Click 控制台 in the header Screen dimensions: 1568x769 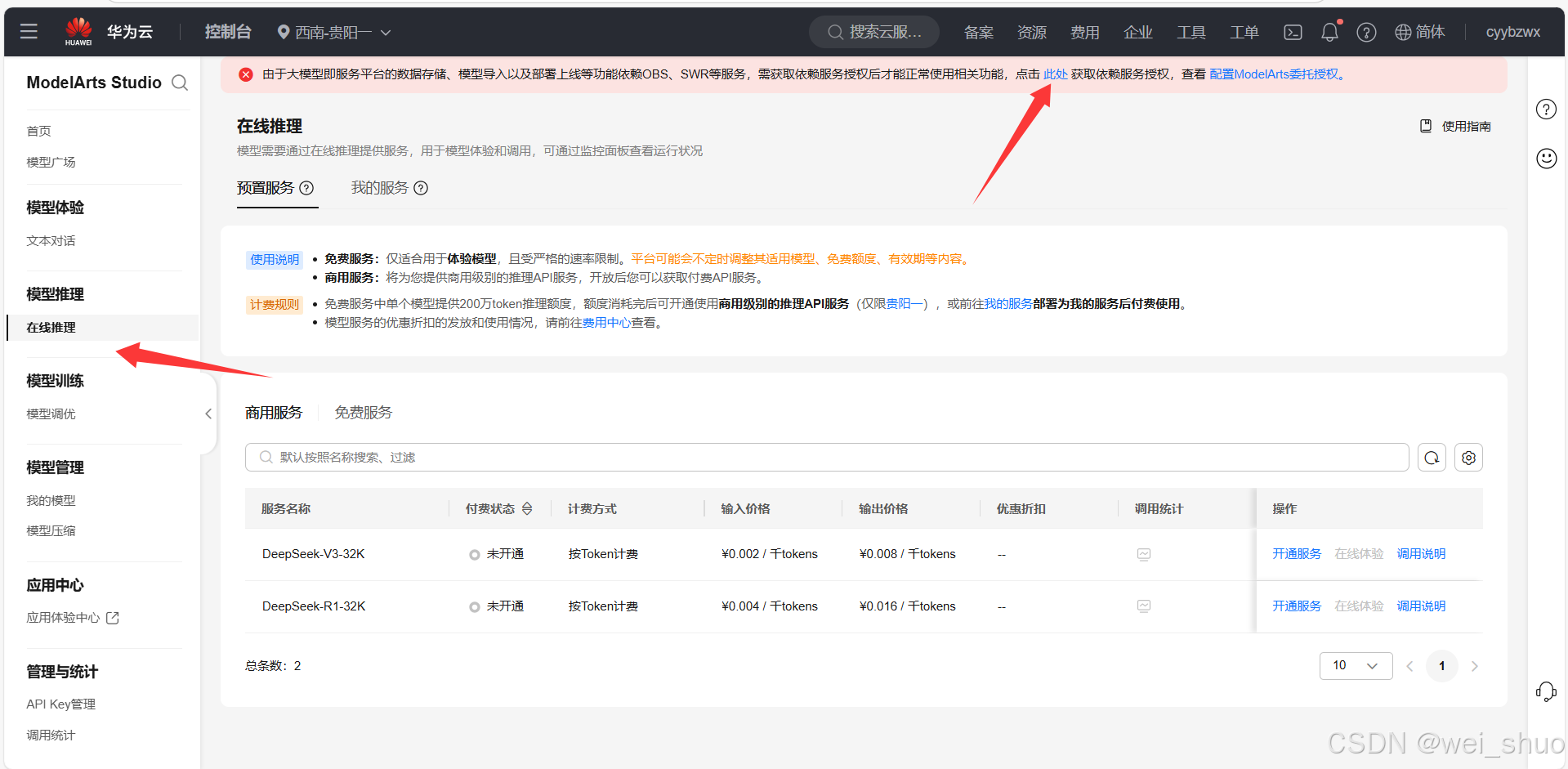[228, 32]
